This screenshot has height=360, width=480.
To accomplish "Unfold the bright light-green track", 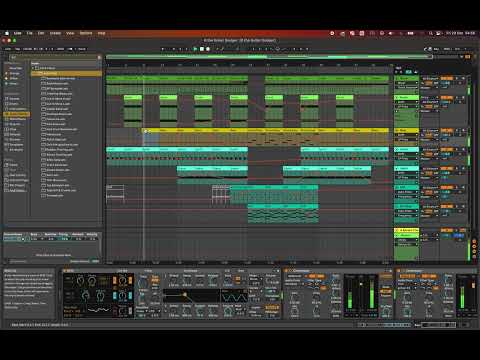I will point(397,98).
